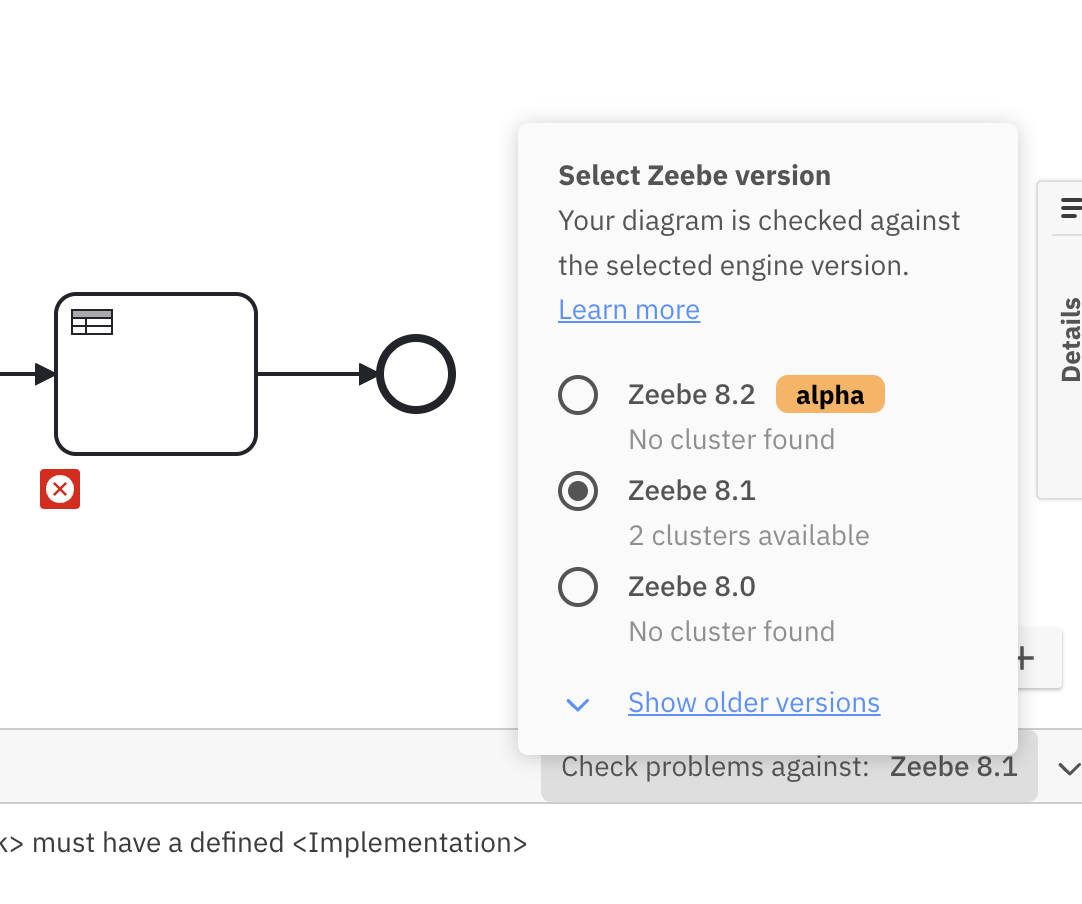Click the plus zoom button
Viewport: 1082px width, 904px height.
tap(1024, 658)
